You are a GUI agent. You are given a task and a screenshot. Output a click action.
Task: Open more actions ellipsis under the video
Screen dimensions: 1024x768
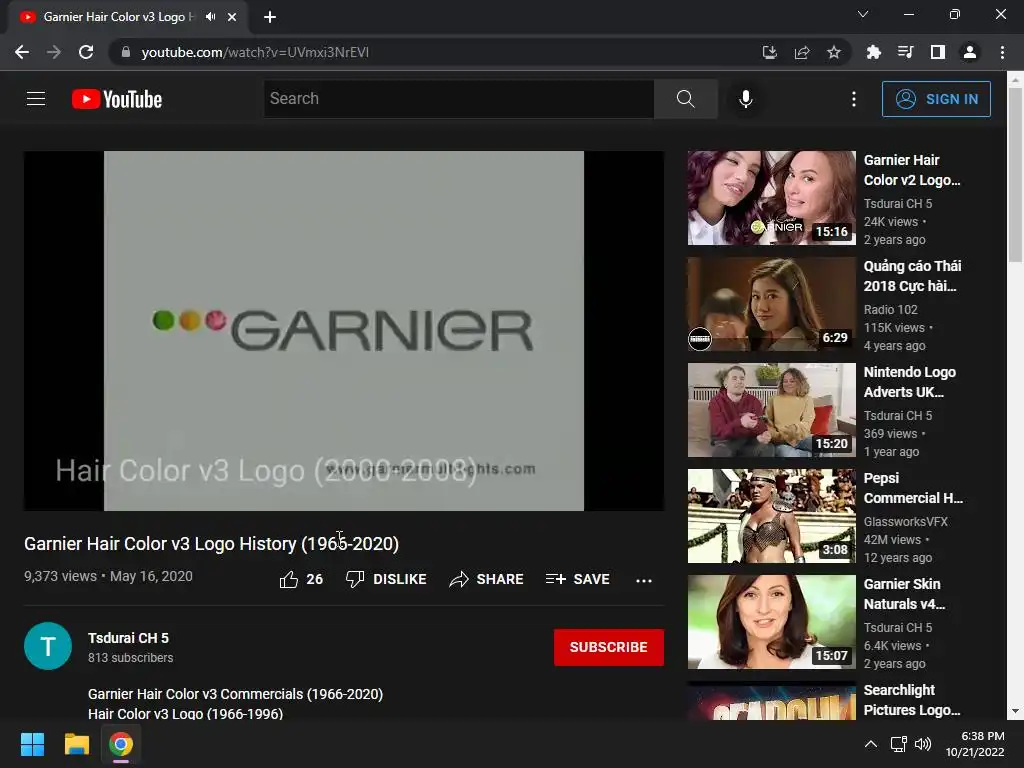point(644,580)
